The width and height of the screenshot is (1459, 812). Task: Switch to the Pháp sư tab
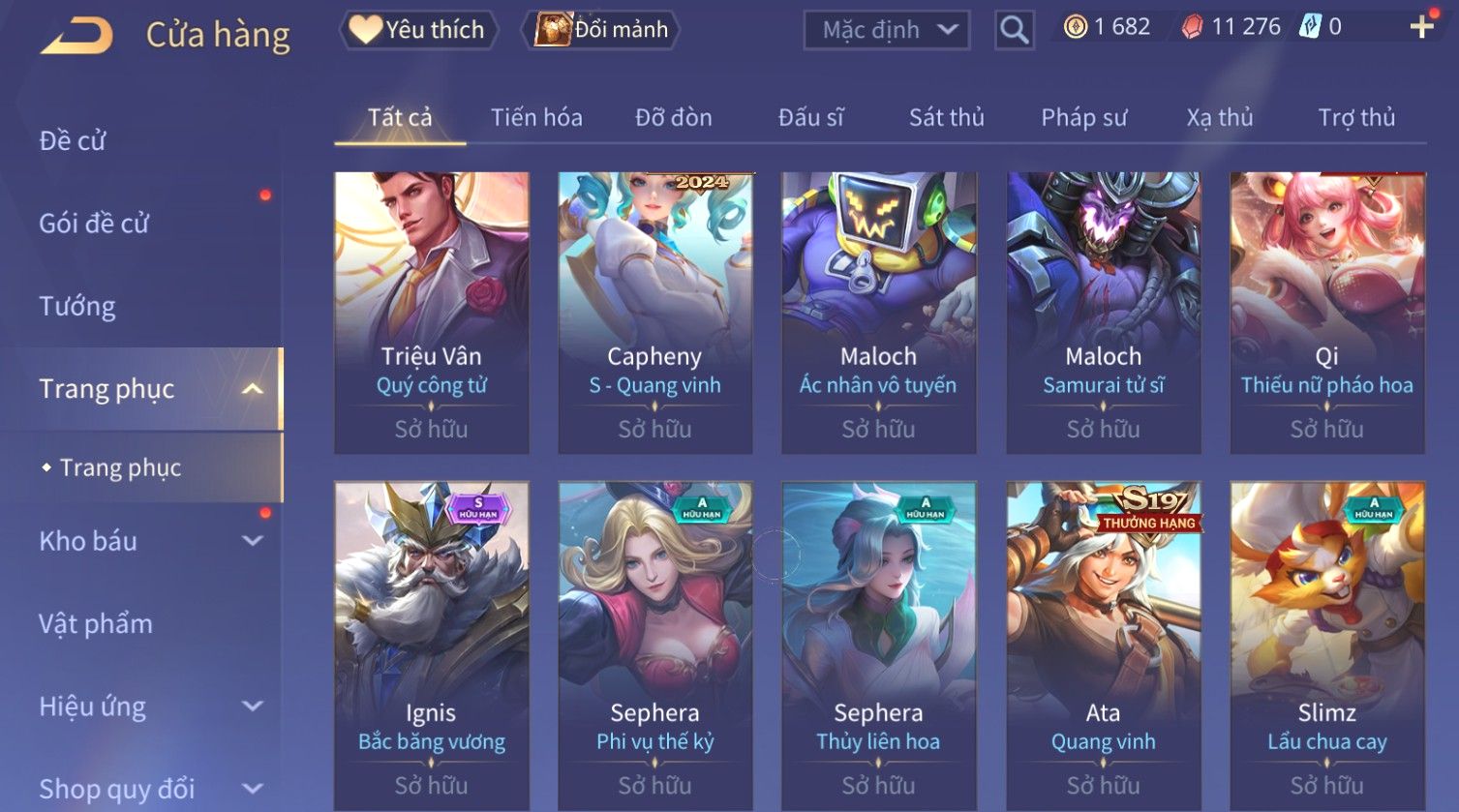[x=1083, y=118]
